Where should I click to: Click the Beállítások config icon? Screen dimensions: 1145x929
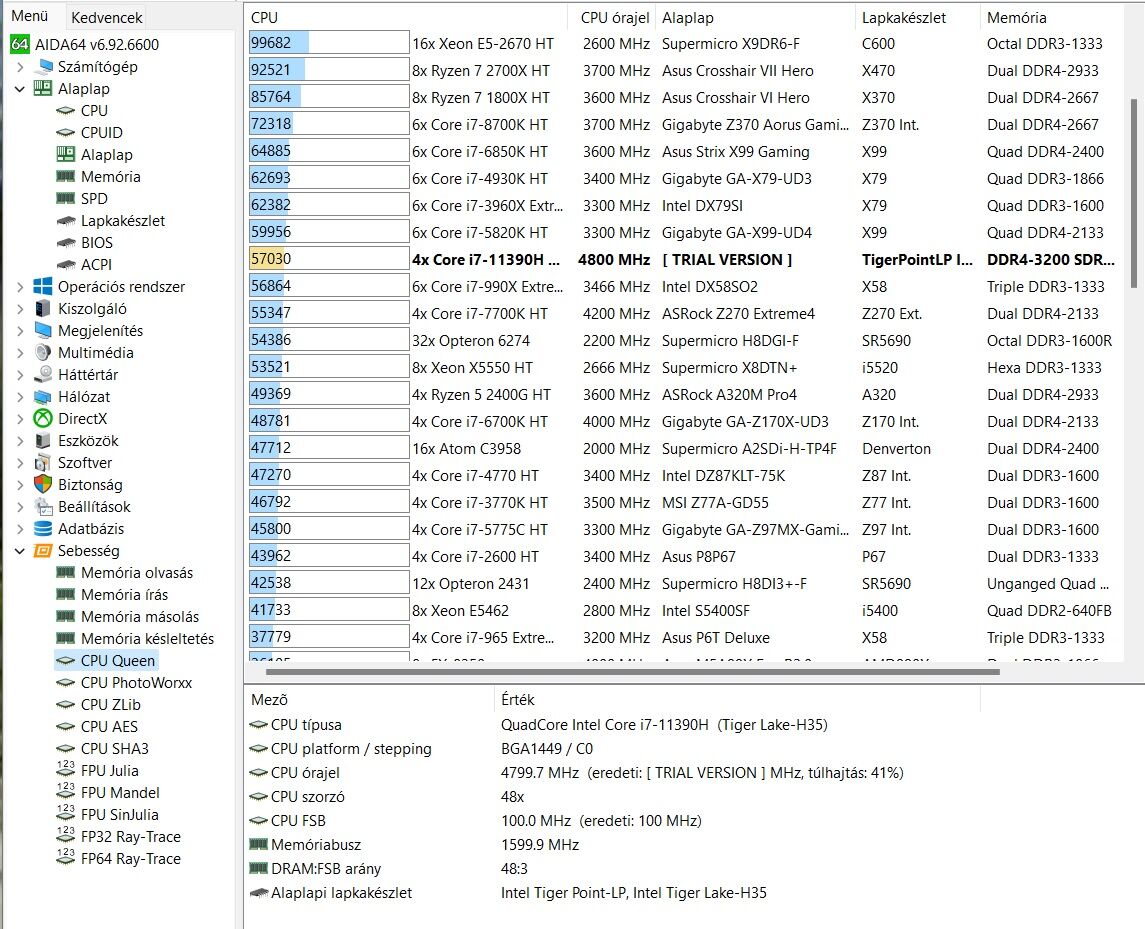pyautogui.click(x=43, y=506)
